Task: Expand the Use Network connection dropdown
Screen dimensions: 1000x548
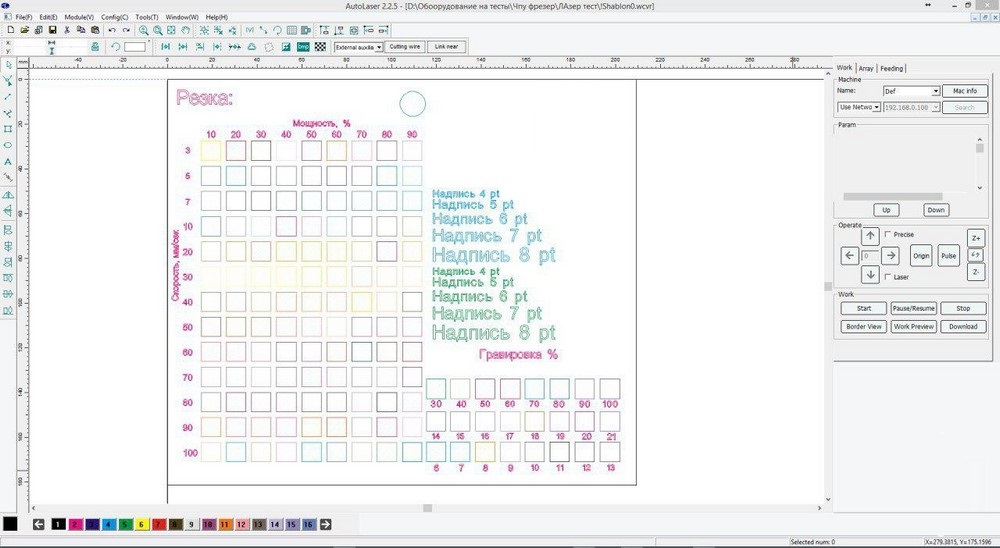Action: click(x=877, y=107)
